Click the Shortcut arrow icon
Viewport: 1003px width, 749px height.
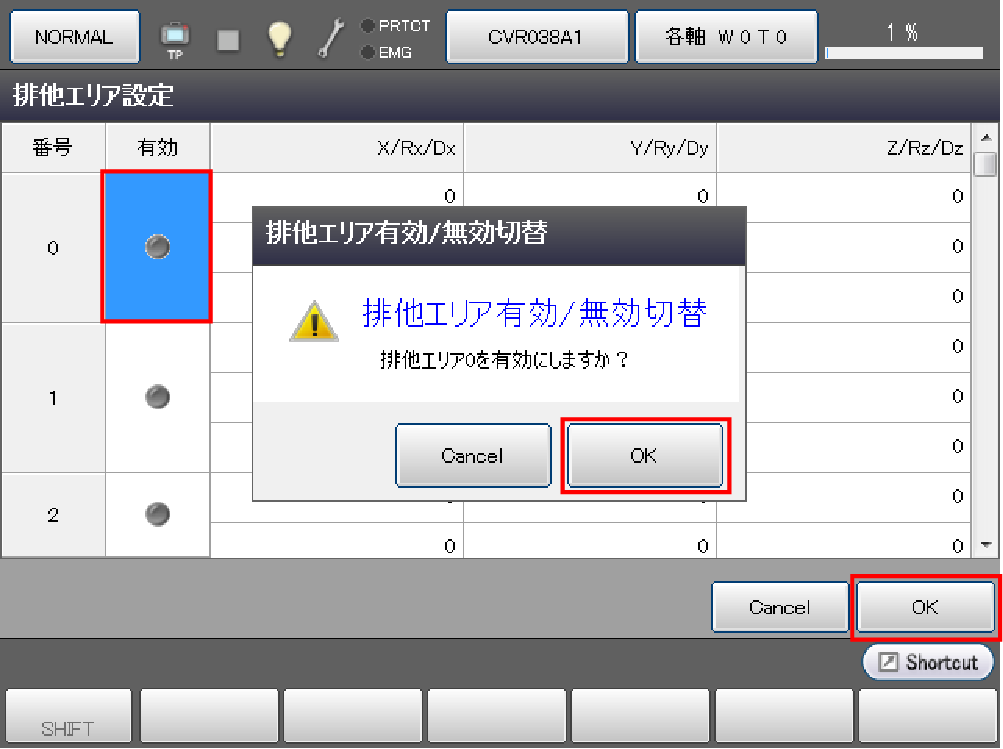coord(888,661)
